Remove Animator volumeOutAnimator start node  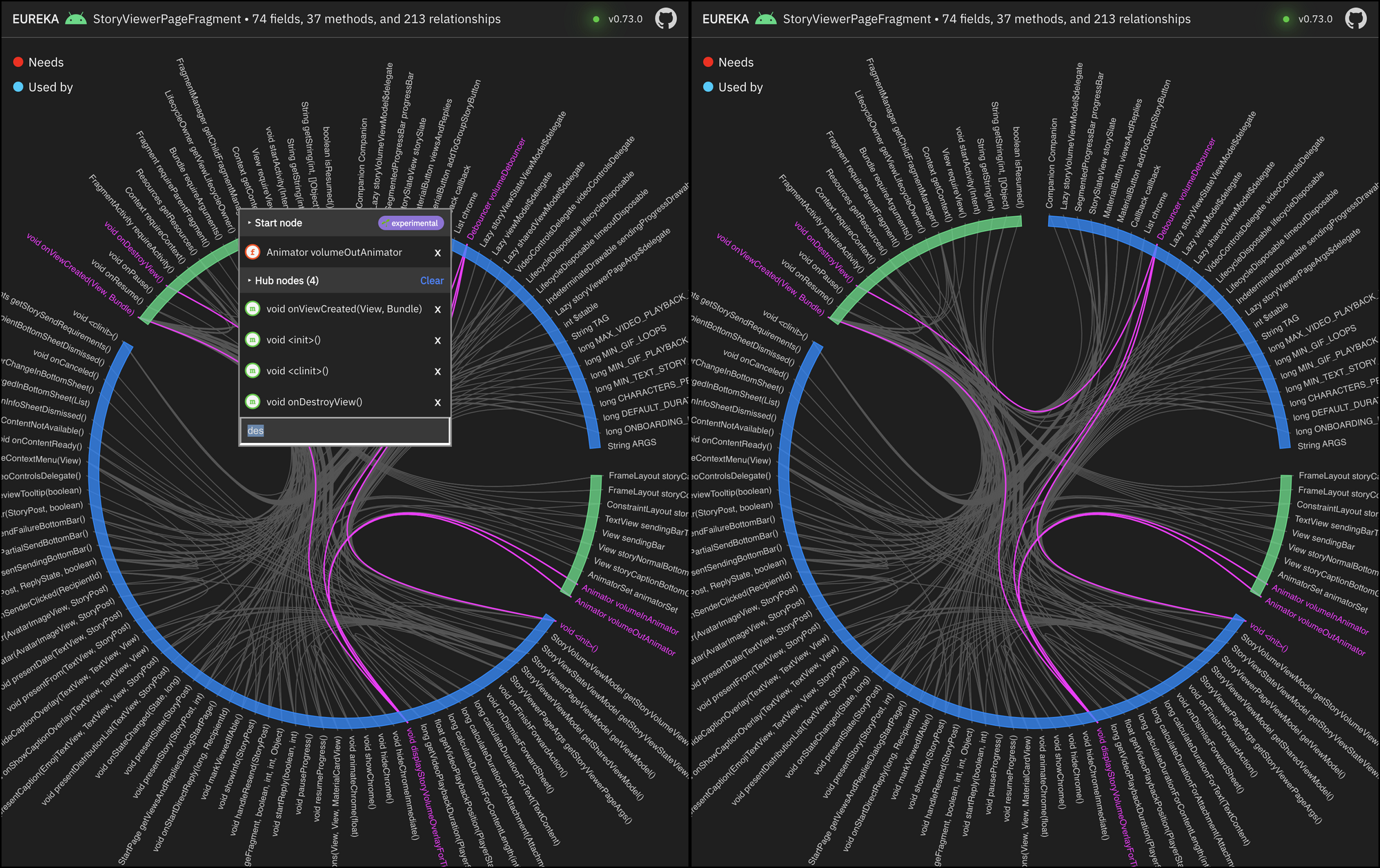coord(437,253)
